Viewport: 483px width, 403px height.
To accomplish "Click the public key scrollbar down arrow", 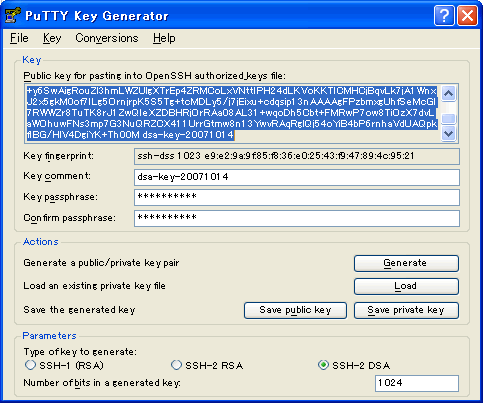I will click(x=449, y=134).
